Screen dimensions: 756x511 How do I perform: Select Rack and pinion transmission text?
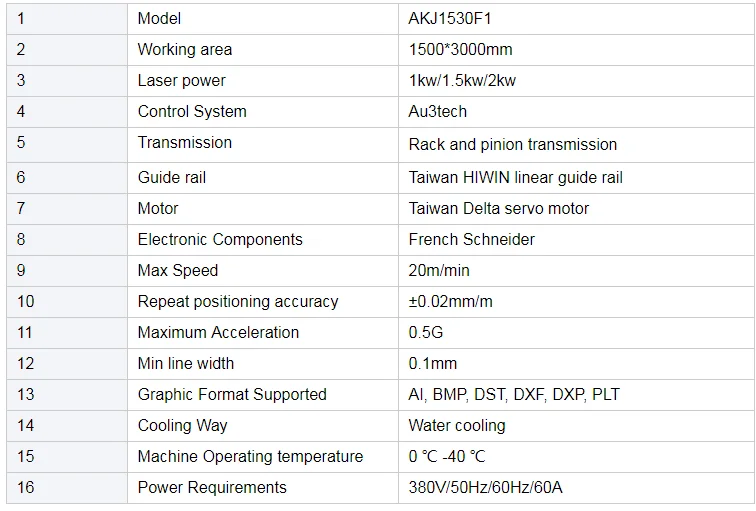tap(513, 144)
